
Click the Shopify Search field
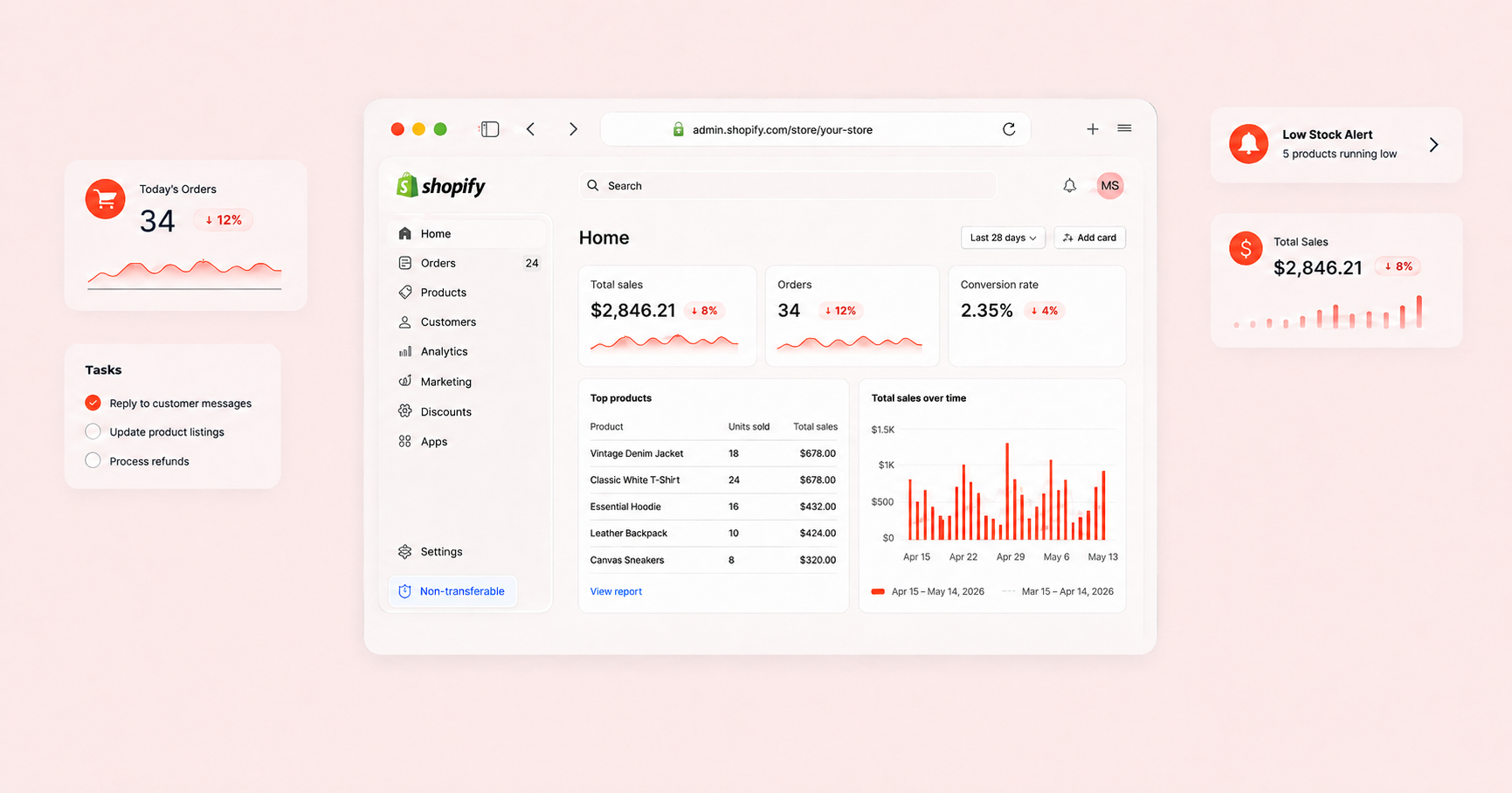(788, 185)
